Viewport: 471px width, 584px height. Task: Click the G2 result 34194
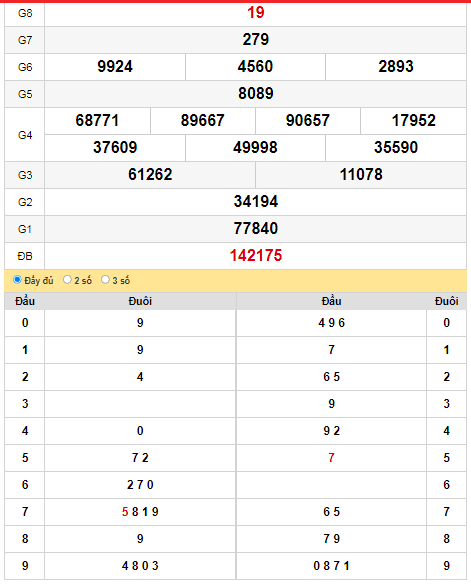point(256,201)
